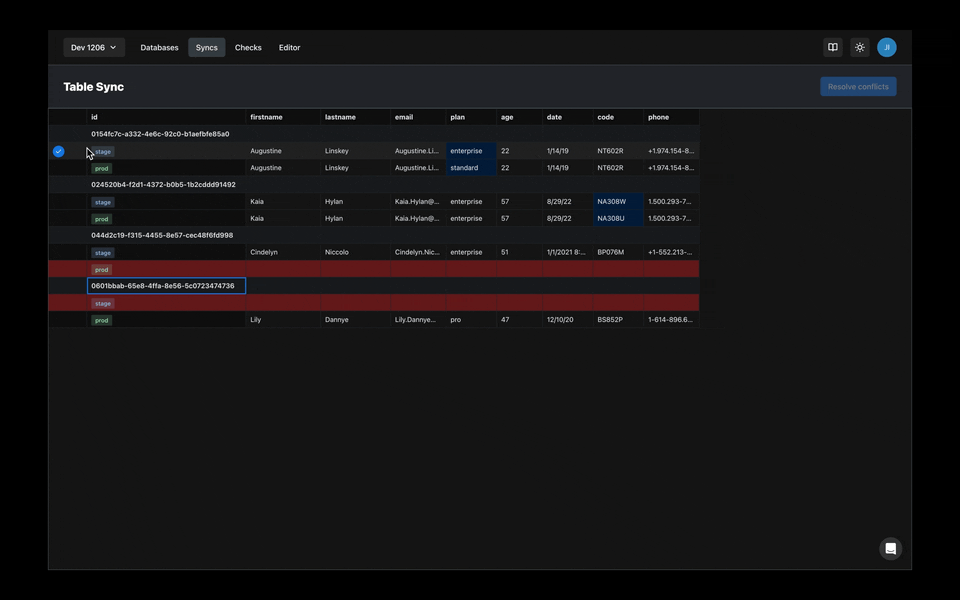Click the Resolve conflicts button
Viewport: 960px width, 600px height.
[x=858, y=86]
